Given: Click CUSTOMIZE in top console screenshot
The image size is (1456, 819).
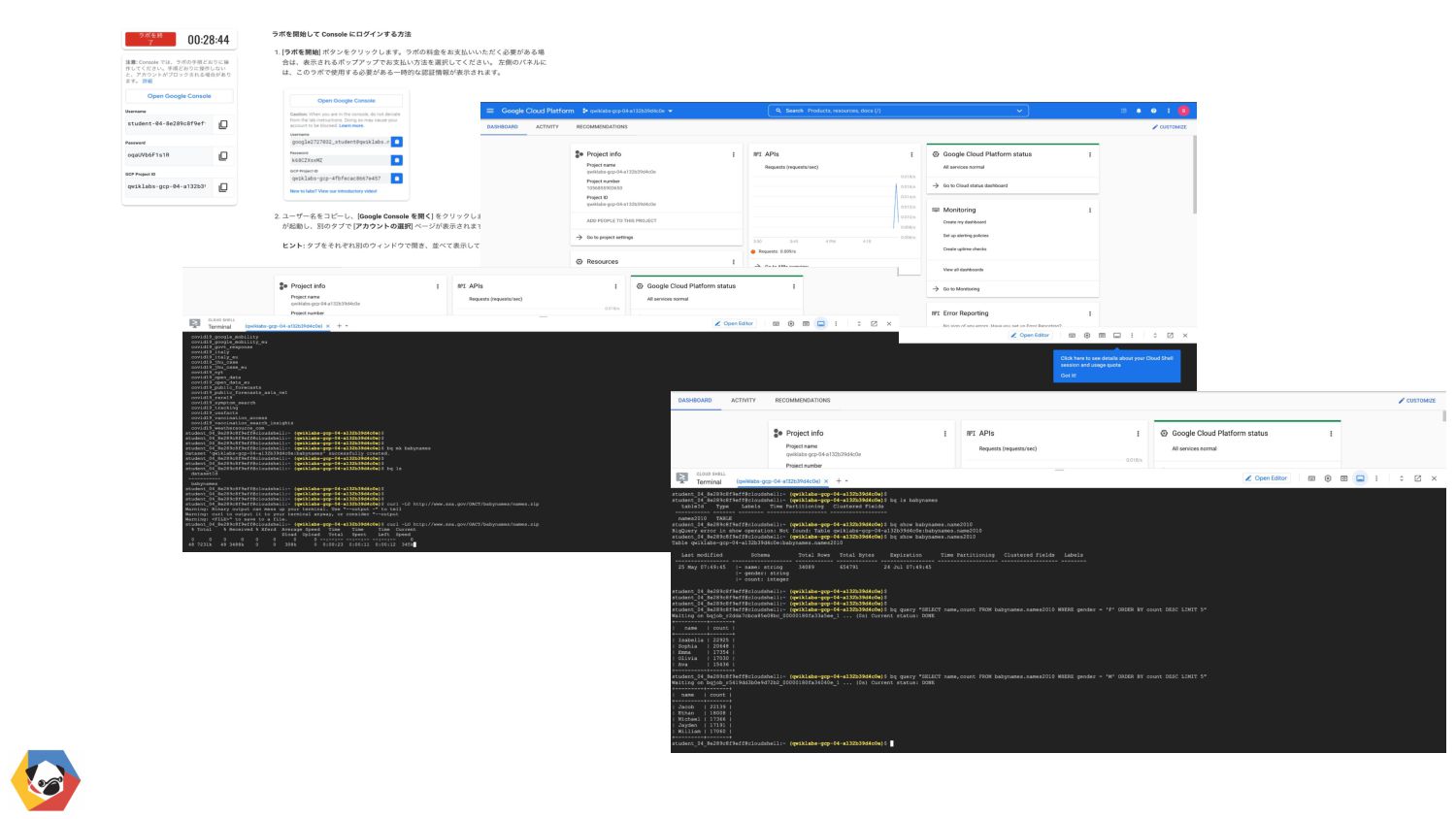Looking at the screenshot, I should pyautogui.click(x=1170, y=127).
